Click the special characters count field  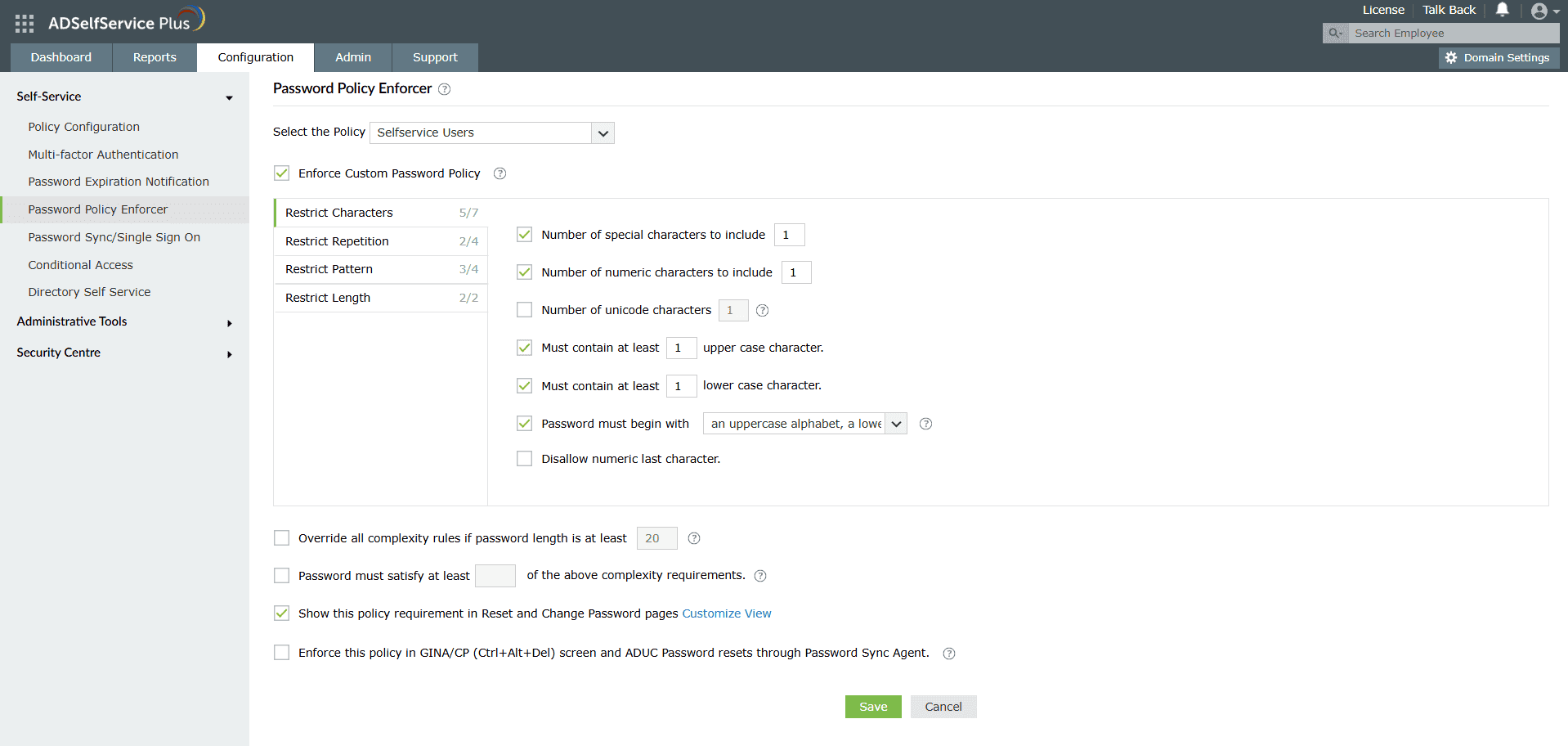tap(789, 235)
